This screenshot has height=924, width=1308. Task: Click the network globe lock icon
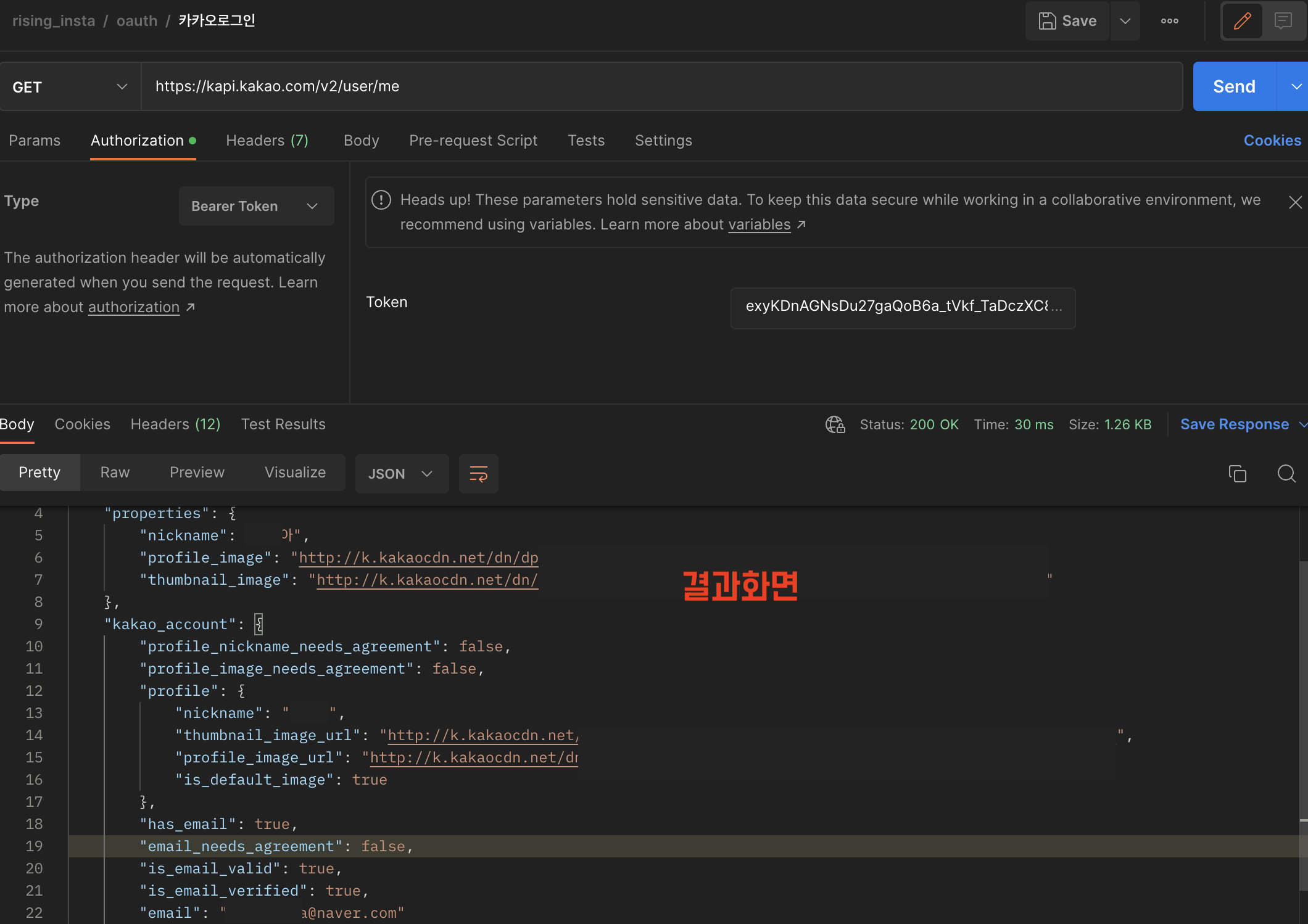(x=835, y=424)
